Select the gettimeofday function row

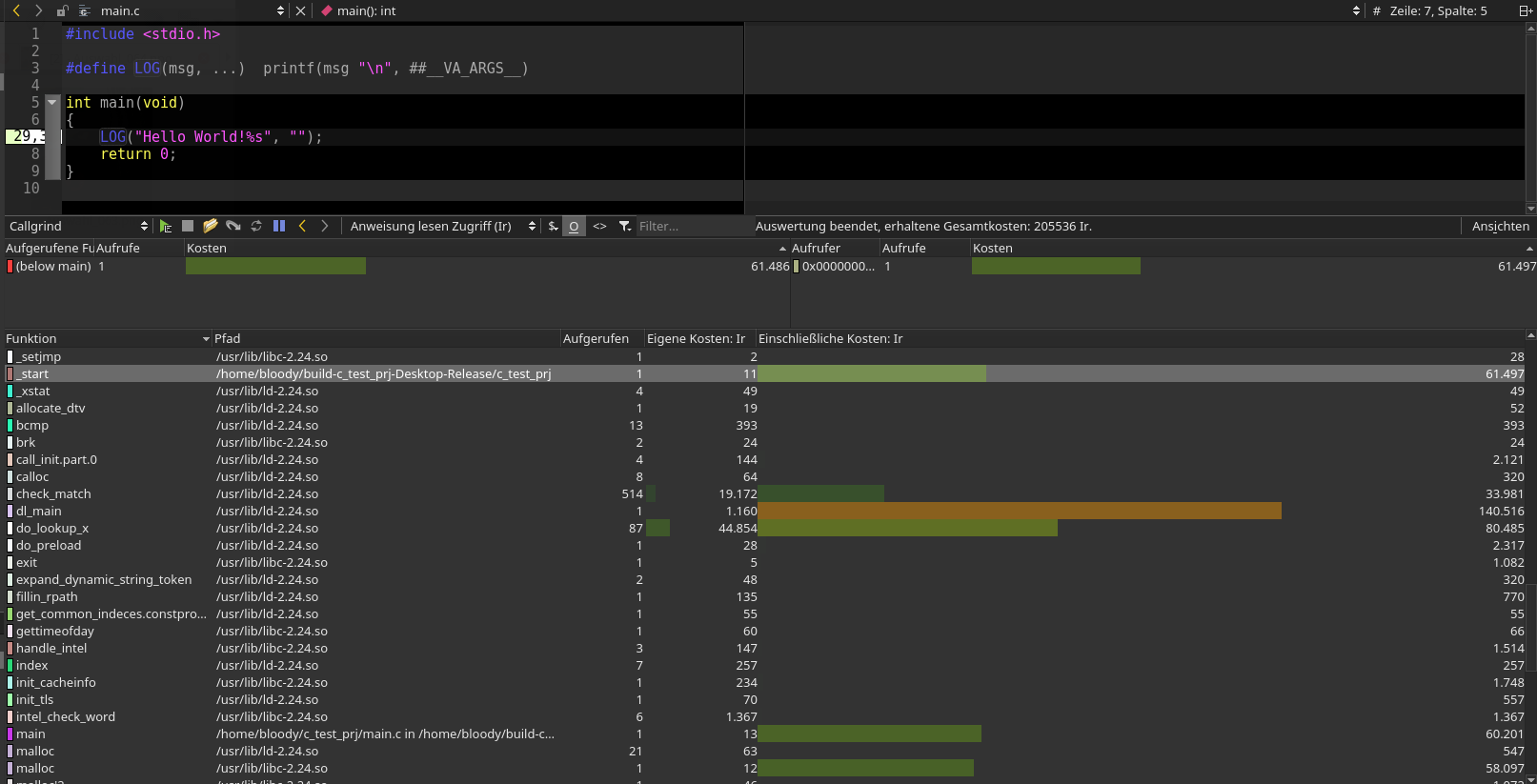[x=764, y=631]
